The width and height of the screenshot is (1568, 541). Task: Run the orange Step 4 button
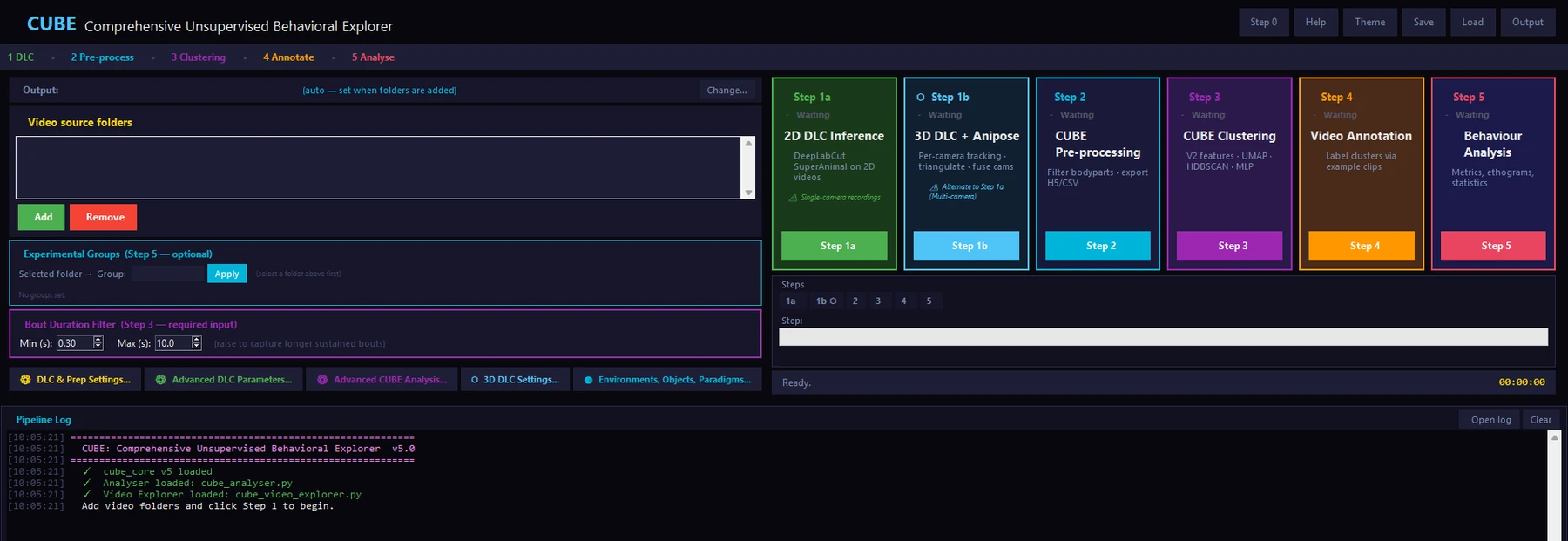[x=1362, y=246]
